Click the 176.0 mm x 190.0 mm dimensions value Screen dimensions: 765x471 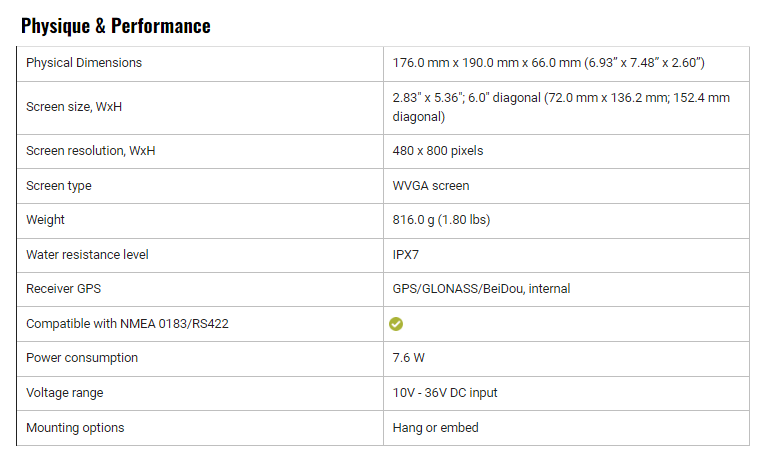pyautogui.click(x=548, y=63)
